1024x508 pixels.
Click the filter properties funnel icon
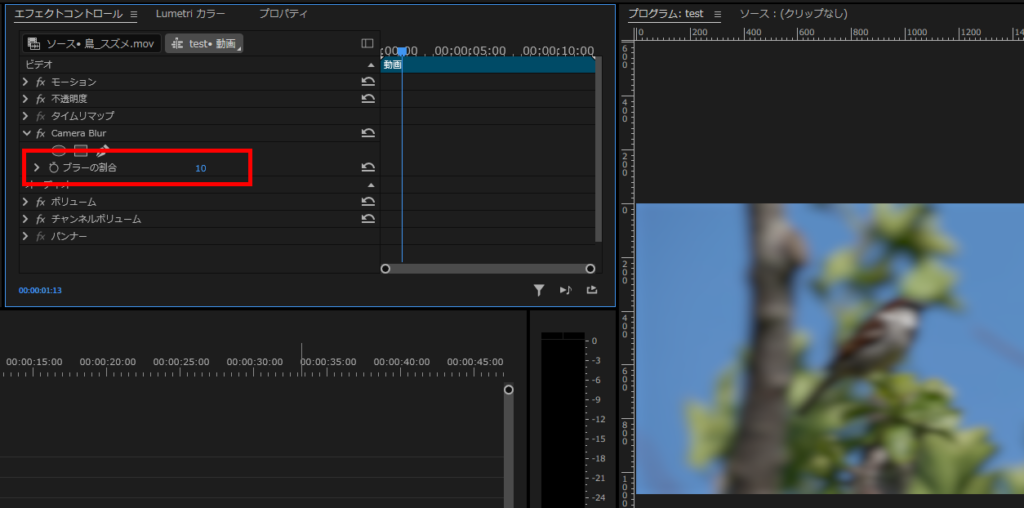pos(539,290)
